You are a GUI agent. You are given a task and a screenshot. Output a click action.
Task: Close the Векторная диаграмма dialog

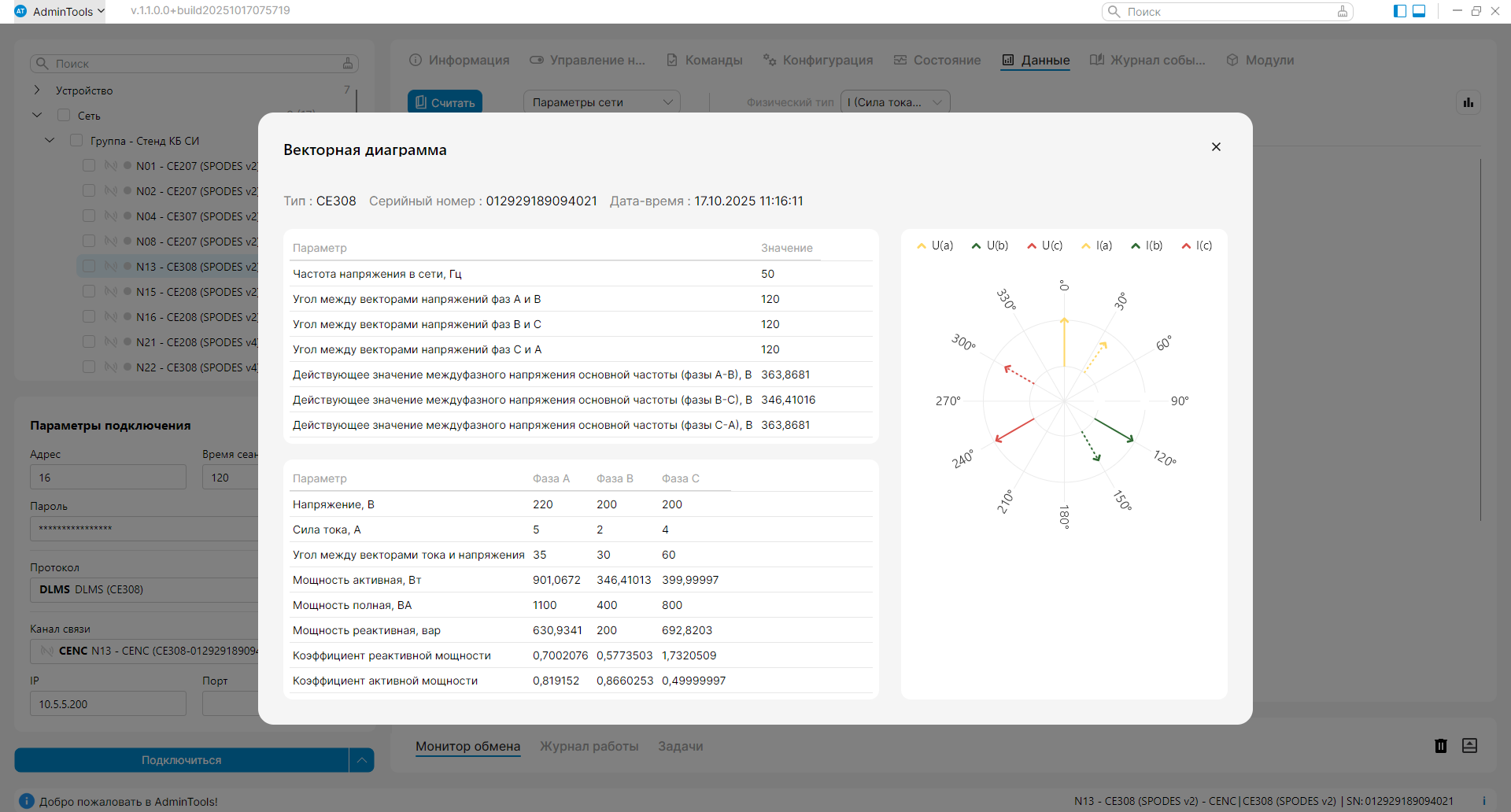(x=1216, y=147)
